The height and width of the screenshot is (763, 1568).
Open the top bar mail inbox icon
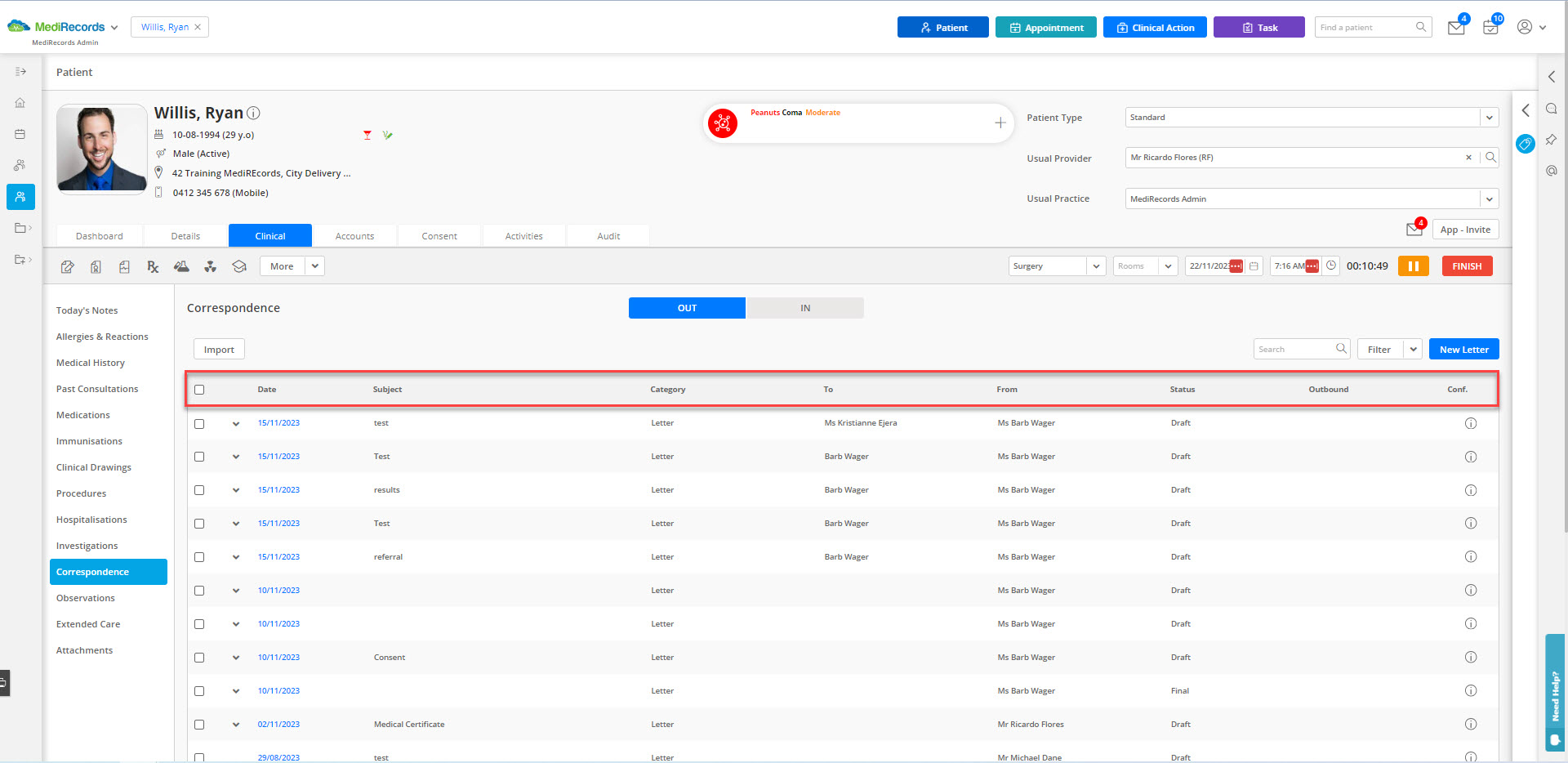(1456, 28)
